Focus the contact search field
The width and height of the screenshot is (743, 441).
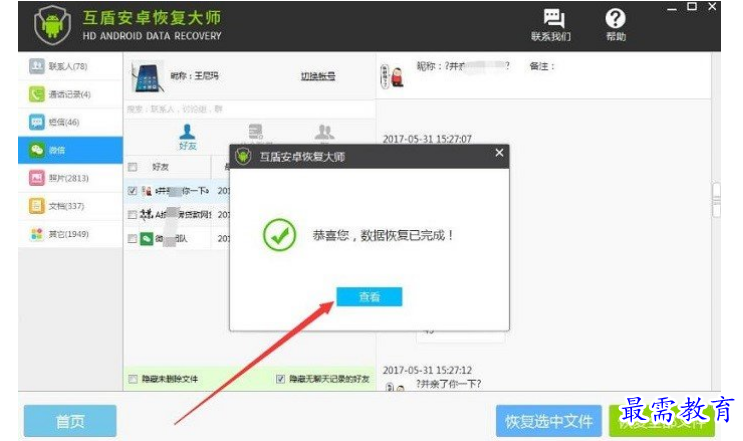(249, 109)
